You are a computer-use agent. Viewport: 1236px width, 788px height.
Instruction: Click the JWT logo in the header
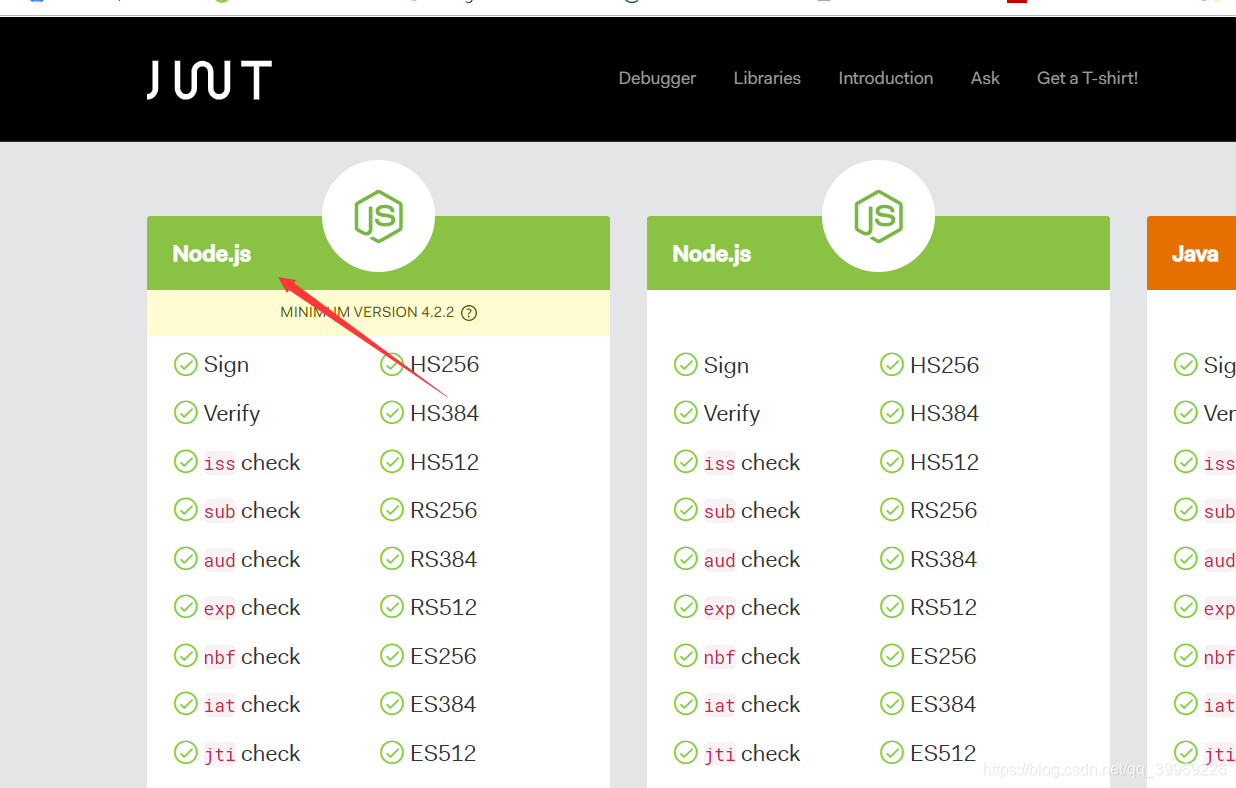(x=209, y=80)
